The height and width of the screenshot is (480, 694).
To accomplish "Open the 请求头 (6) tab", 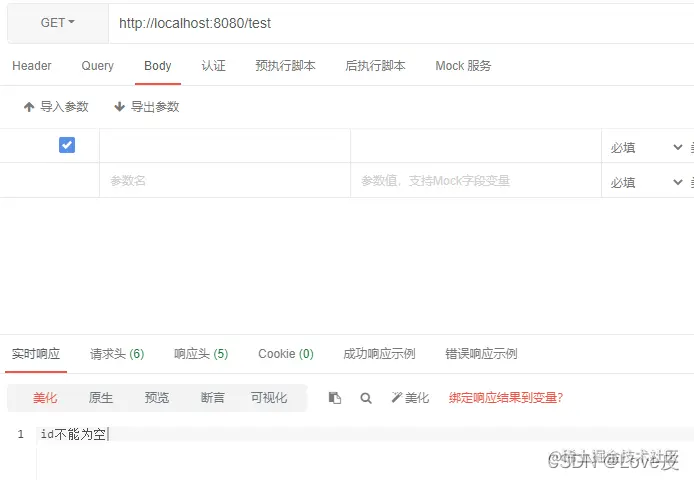I will [117, 354].
